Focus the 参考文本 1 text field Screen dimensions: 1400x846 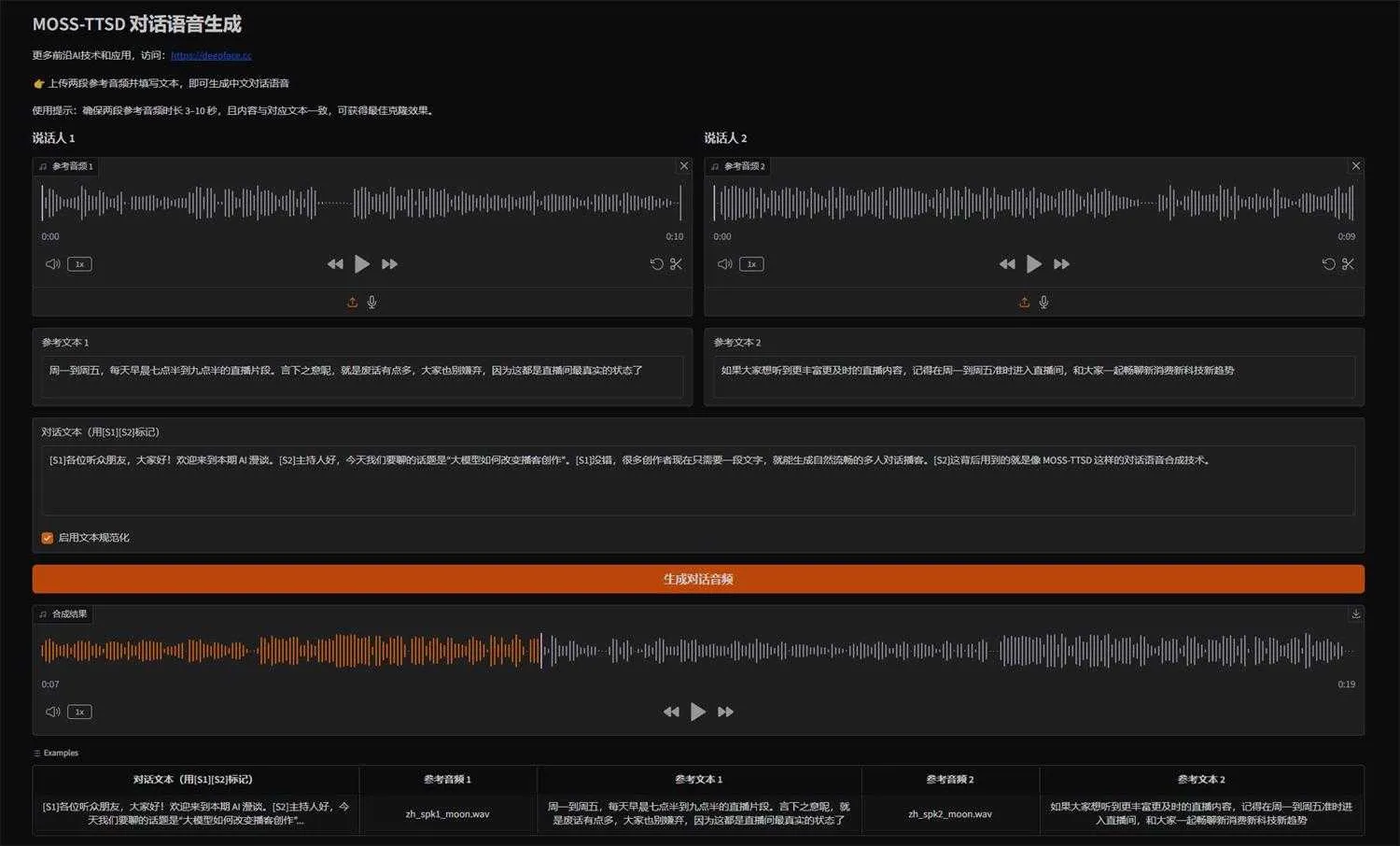[362, 376]
